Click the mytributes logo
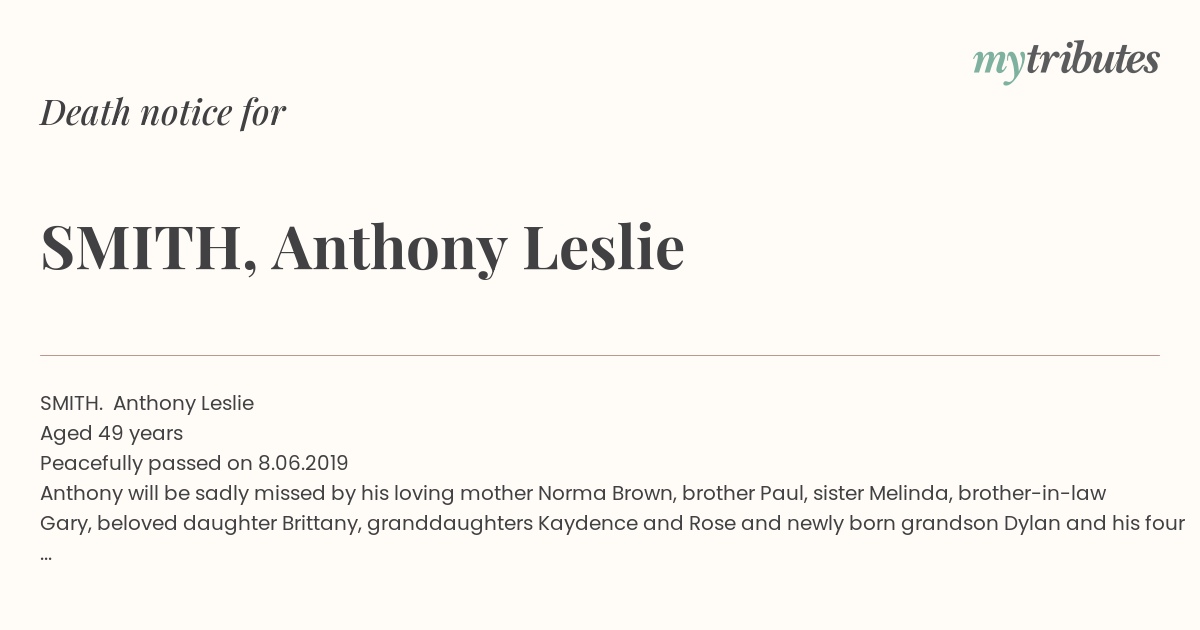This screenshot has height=630, width=1200. pos(1066,62)
